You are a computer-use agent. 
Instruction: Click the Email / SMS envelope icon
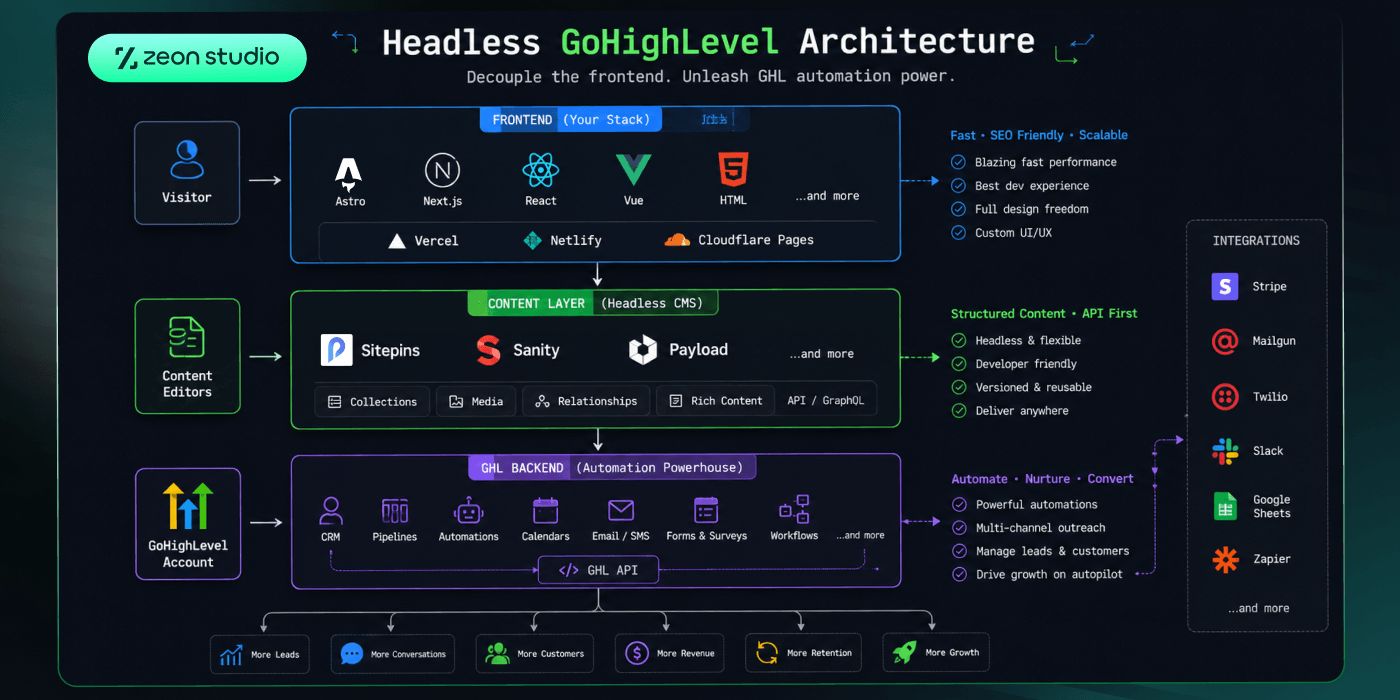(x=621, y=511)
